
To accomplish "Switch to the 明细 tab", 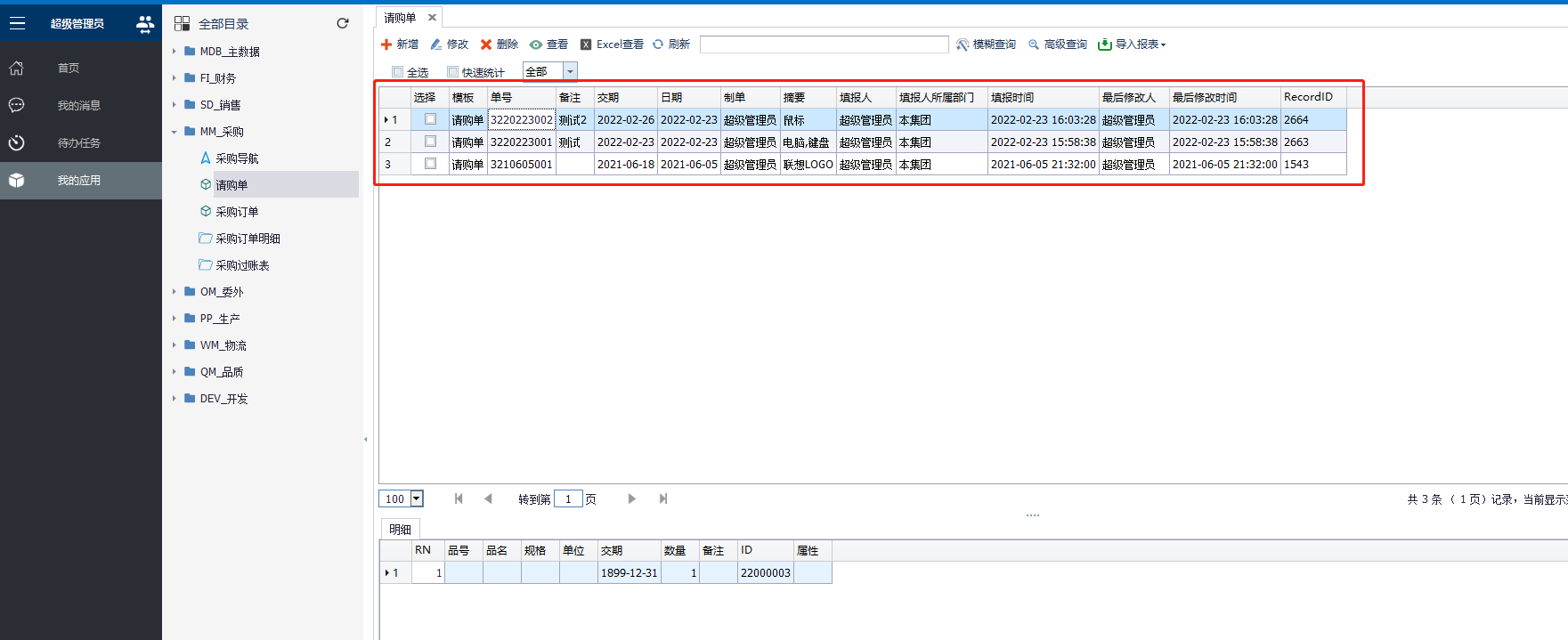I will coord(400,529).
